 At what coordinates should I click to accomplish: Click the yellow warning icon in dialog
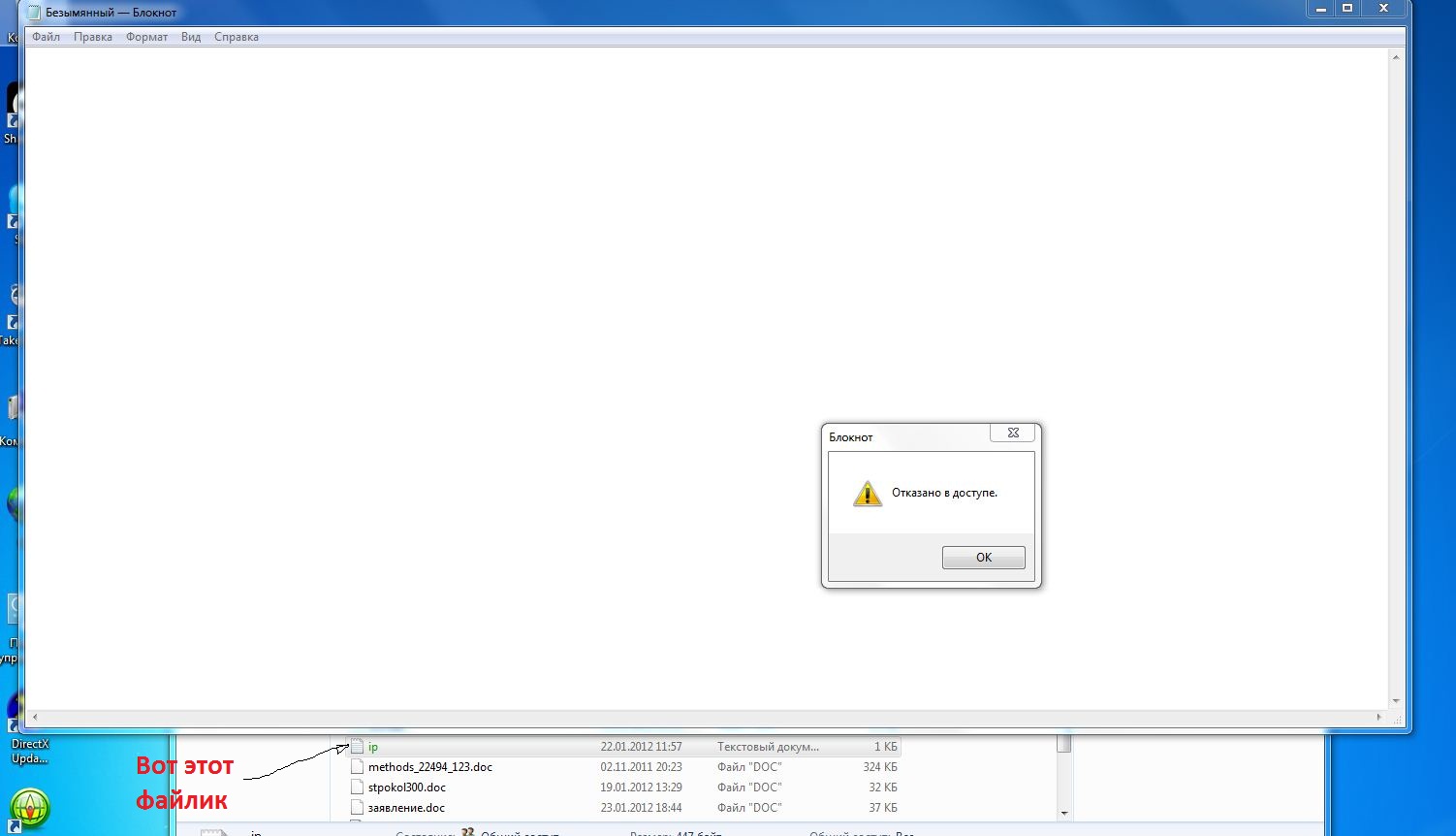point(867,494)
